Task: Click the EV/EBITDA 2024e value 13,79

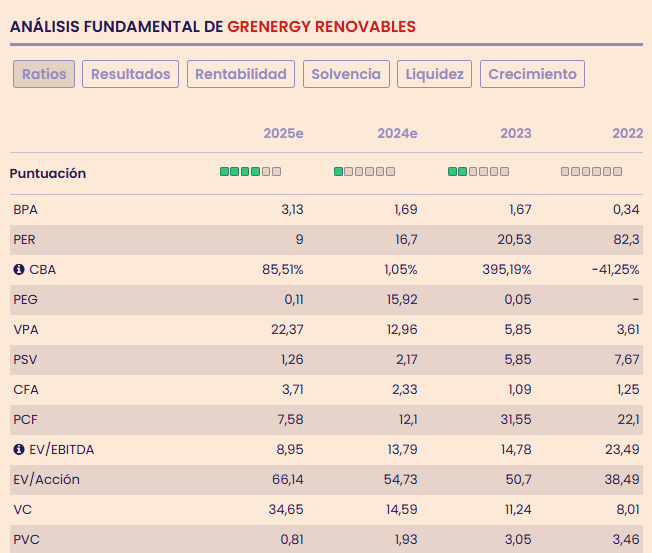Action: coord(403,449)
